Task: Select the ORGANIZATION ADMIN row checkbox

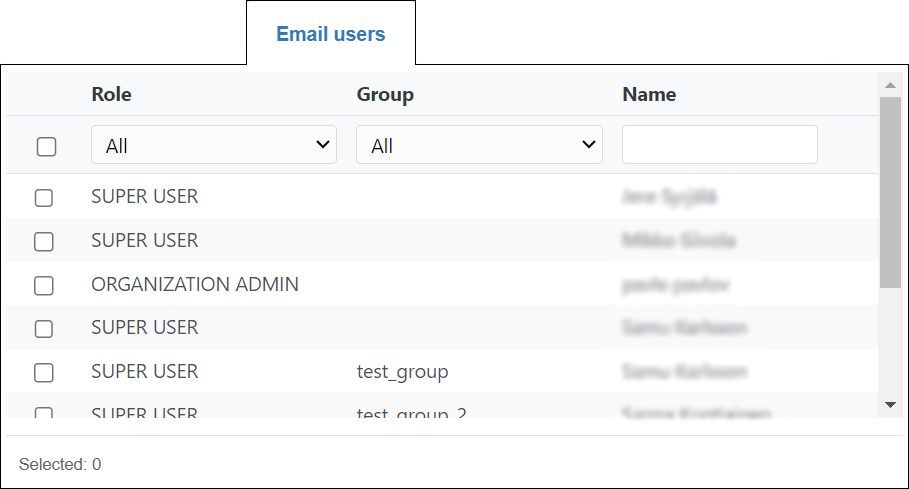Action: click(x=44, y=285)
